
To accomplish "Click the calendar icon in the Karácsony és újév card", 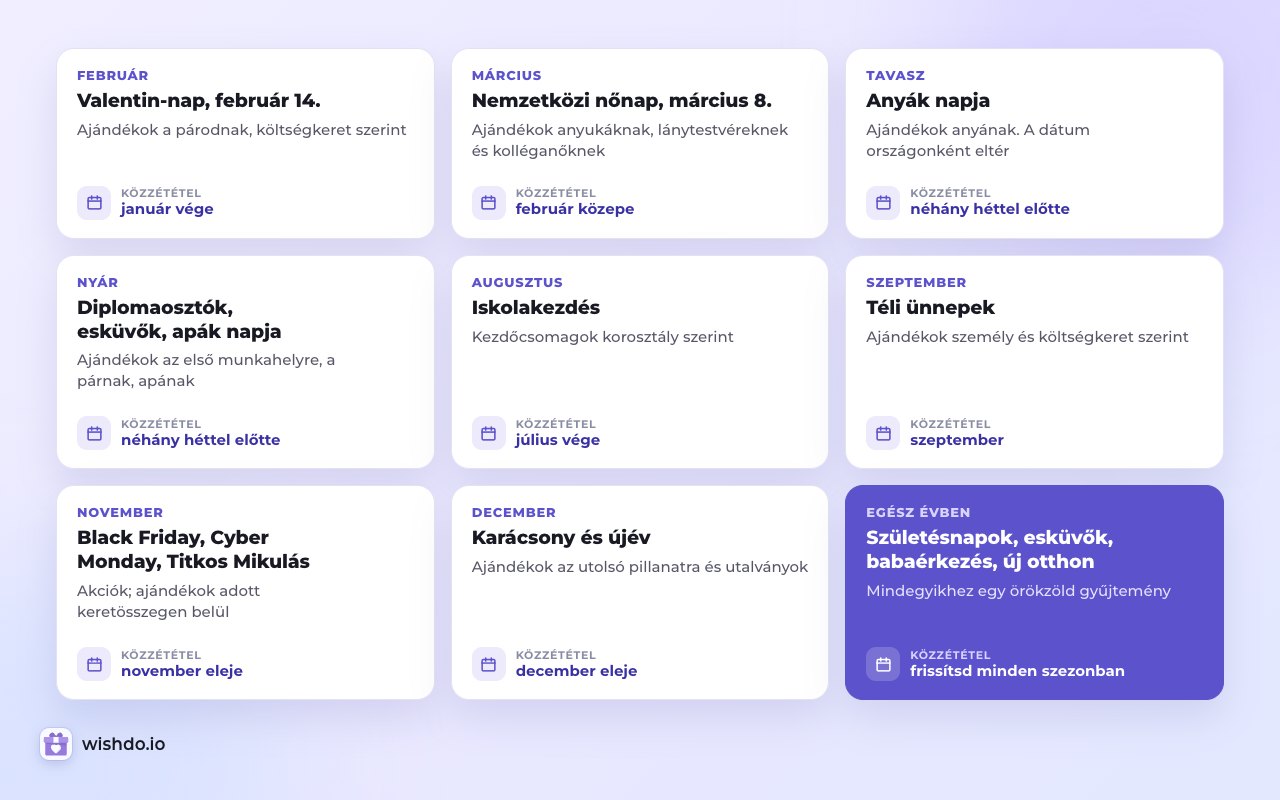I will point(489,664).
